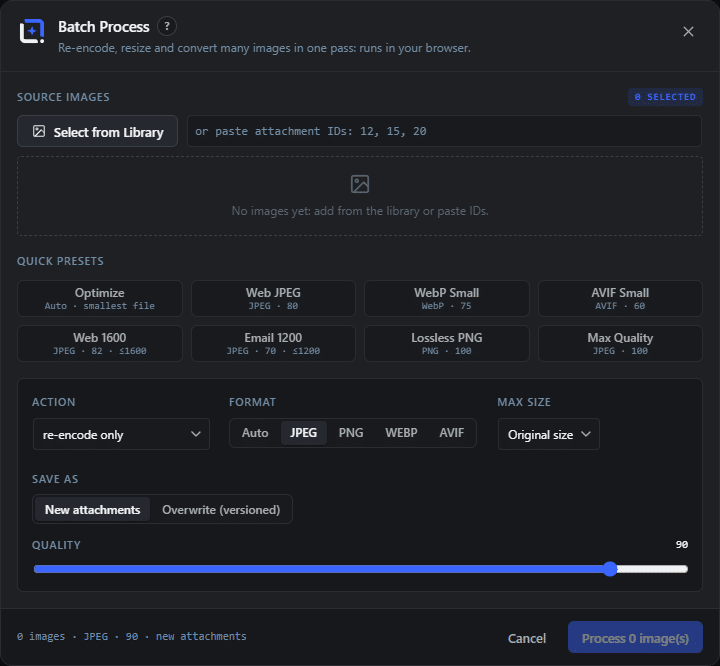Screen dimensions: 720x666
Task: Focus the paste attachment IDs field
Action: click(444, 131)
